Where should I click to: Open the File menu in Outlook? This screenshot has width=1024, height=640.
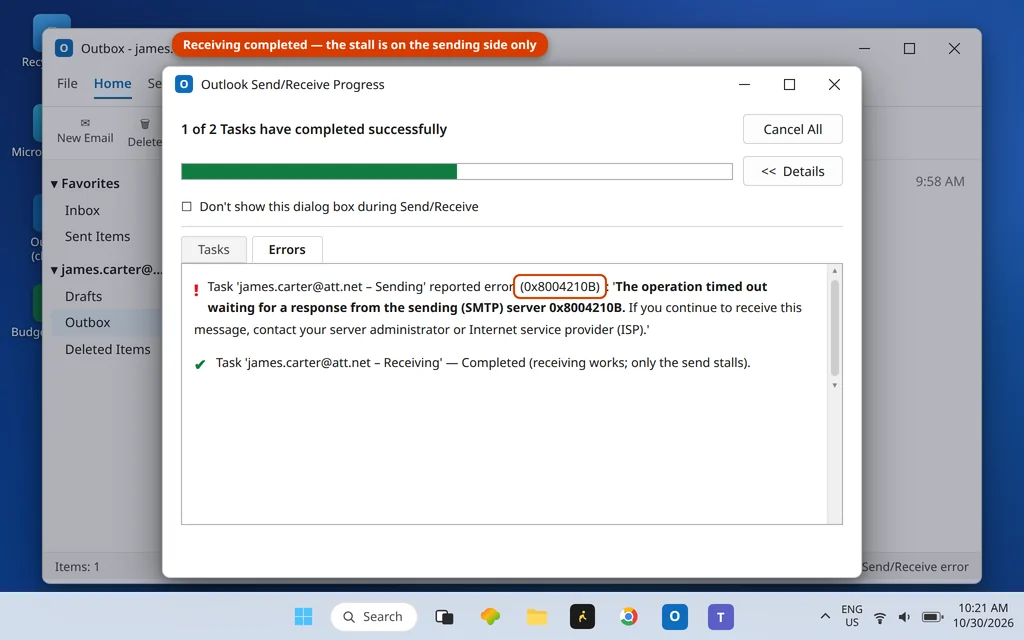click(x=67, y=84)
